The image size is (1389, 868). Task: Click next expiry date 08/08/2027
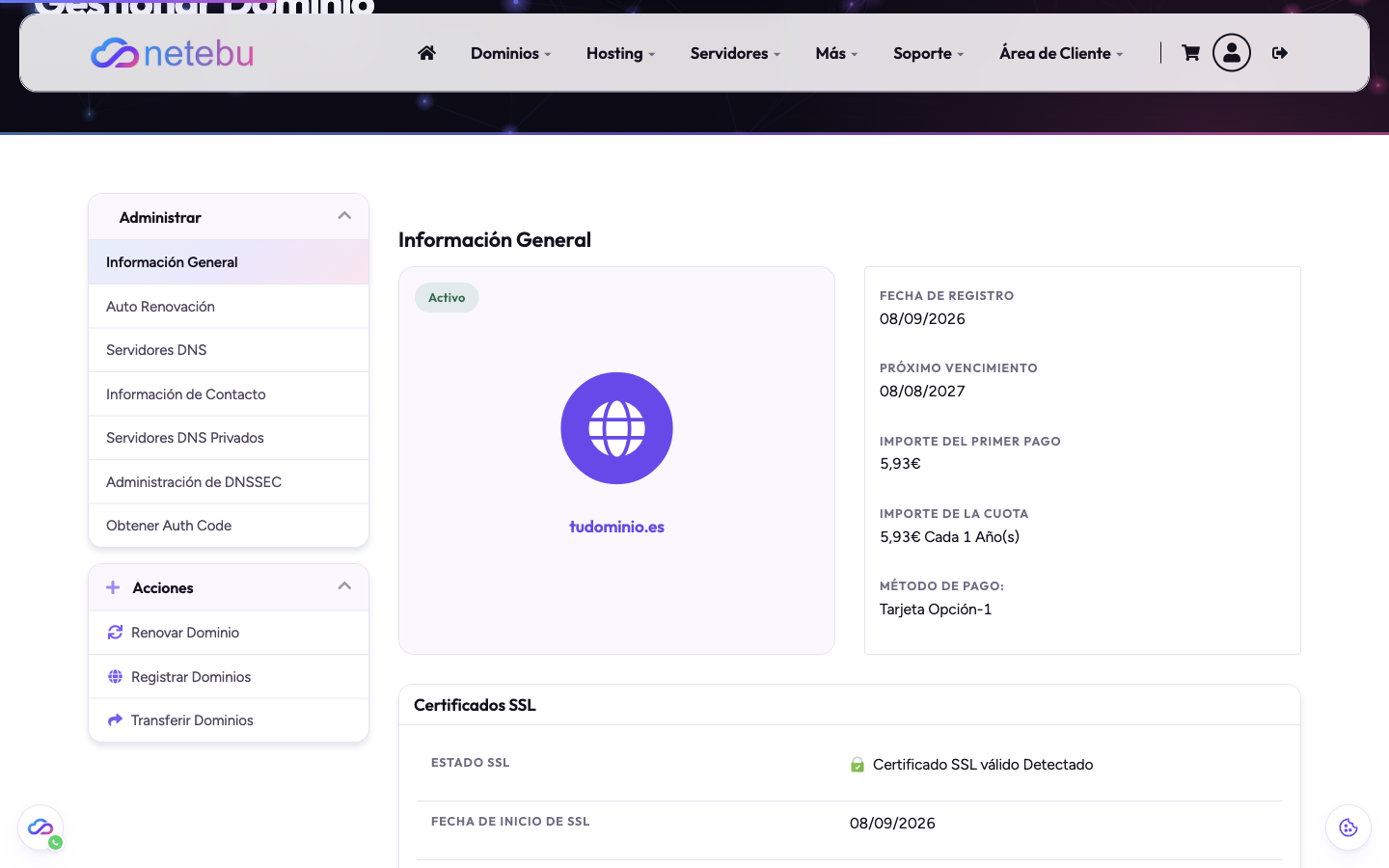[x=922, y=392]
